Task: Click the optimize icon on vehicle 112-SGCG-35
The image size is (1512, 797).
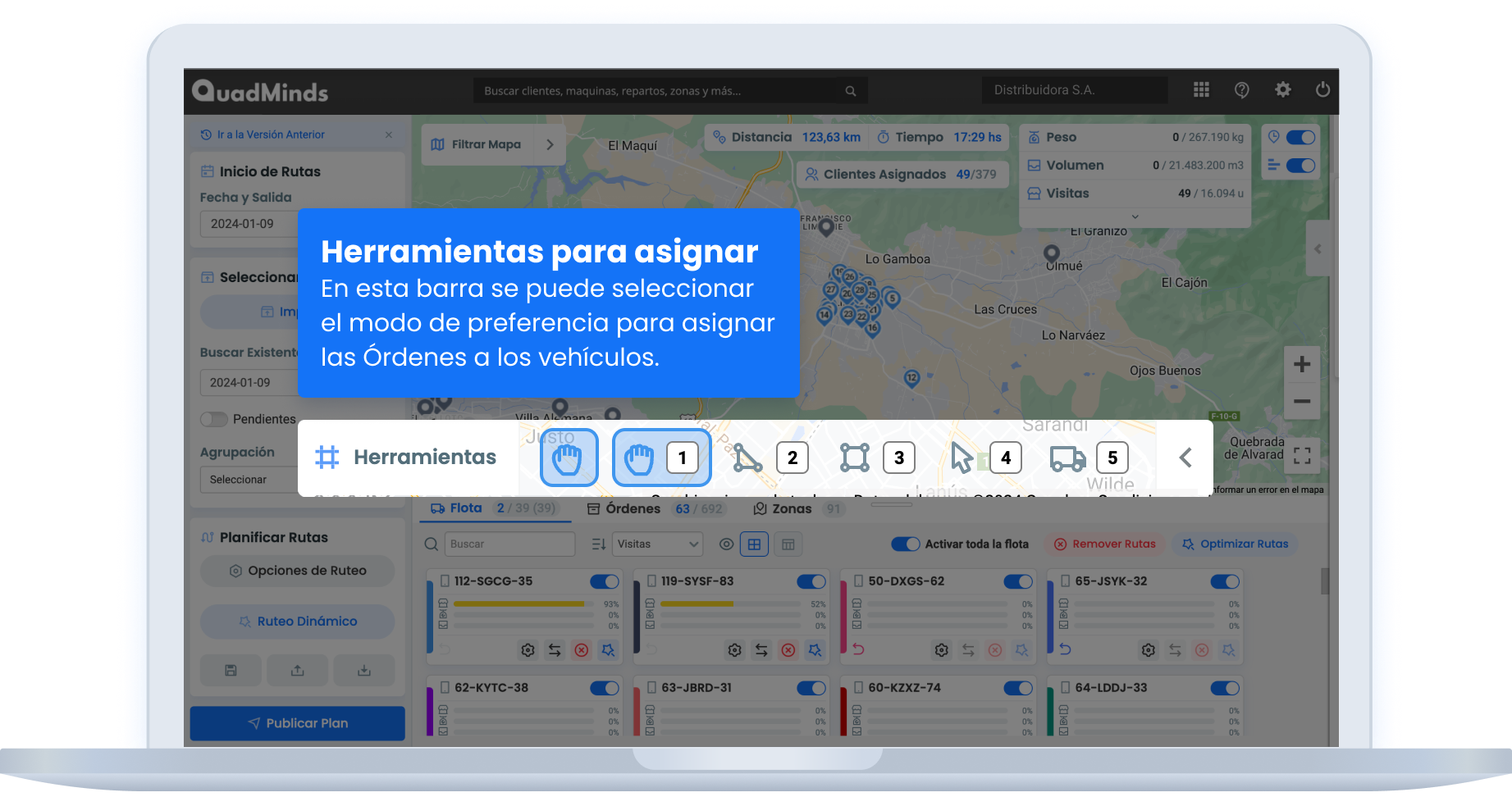Action: (609, 649)
